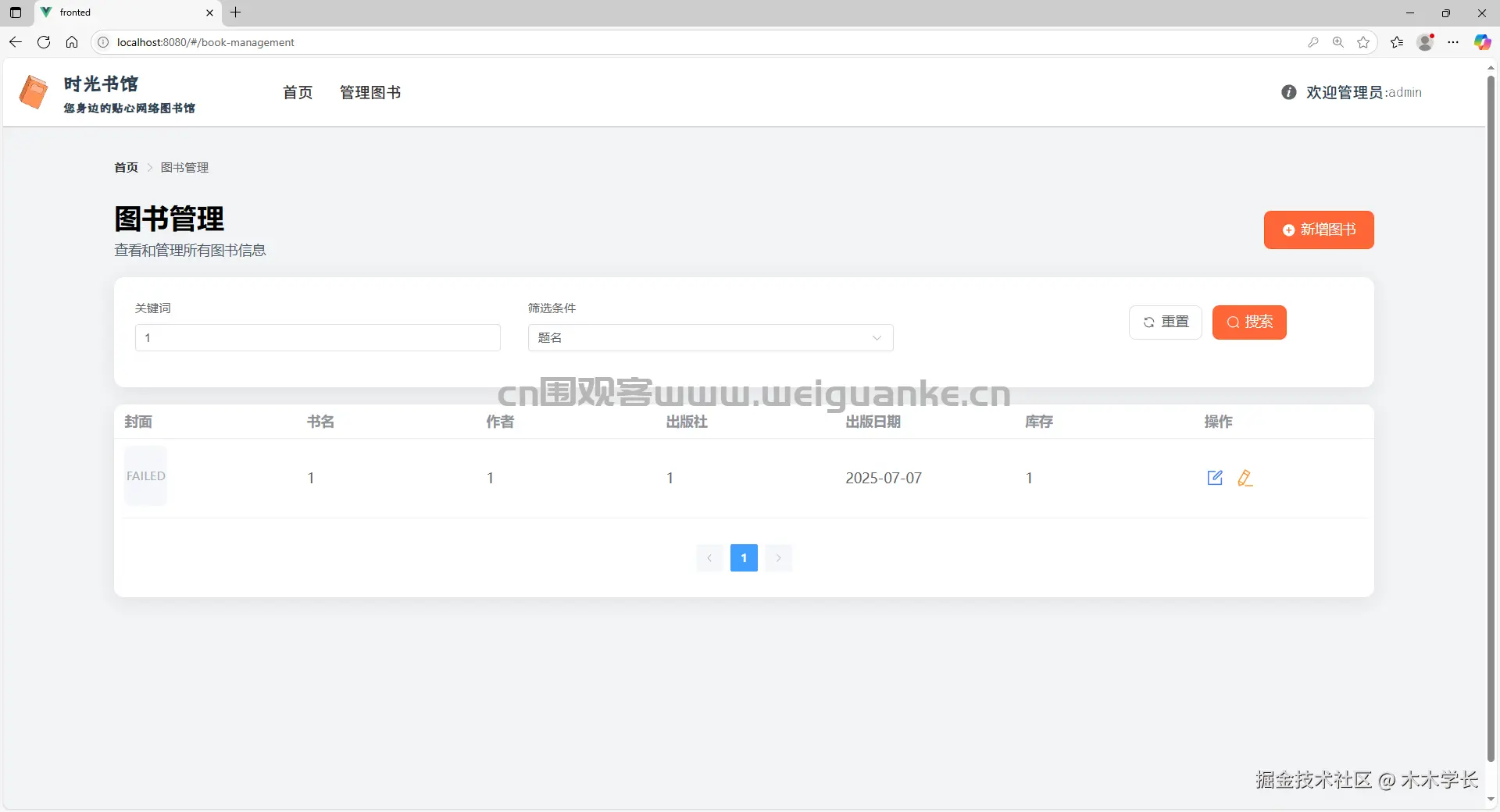Go to pagination page 1

pos(744,557)
